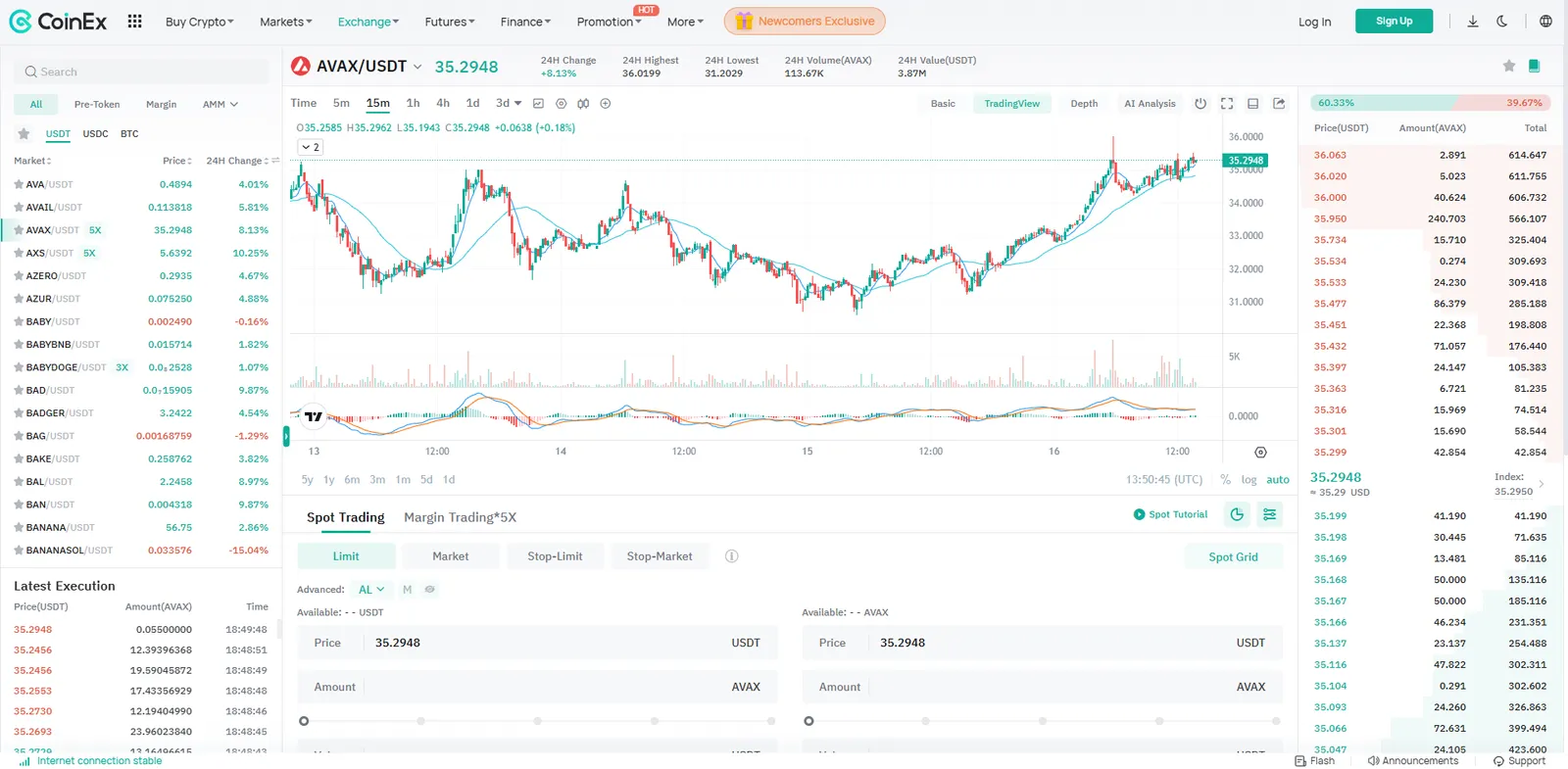The width and height of the screenshot is (1568, 769).
Task: Select the 5m chart interval
Action: click(x=341, y=103)
